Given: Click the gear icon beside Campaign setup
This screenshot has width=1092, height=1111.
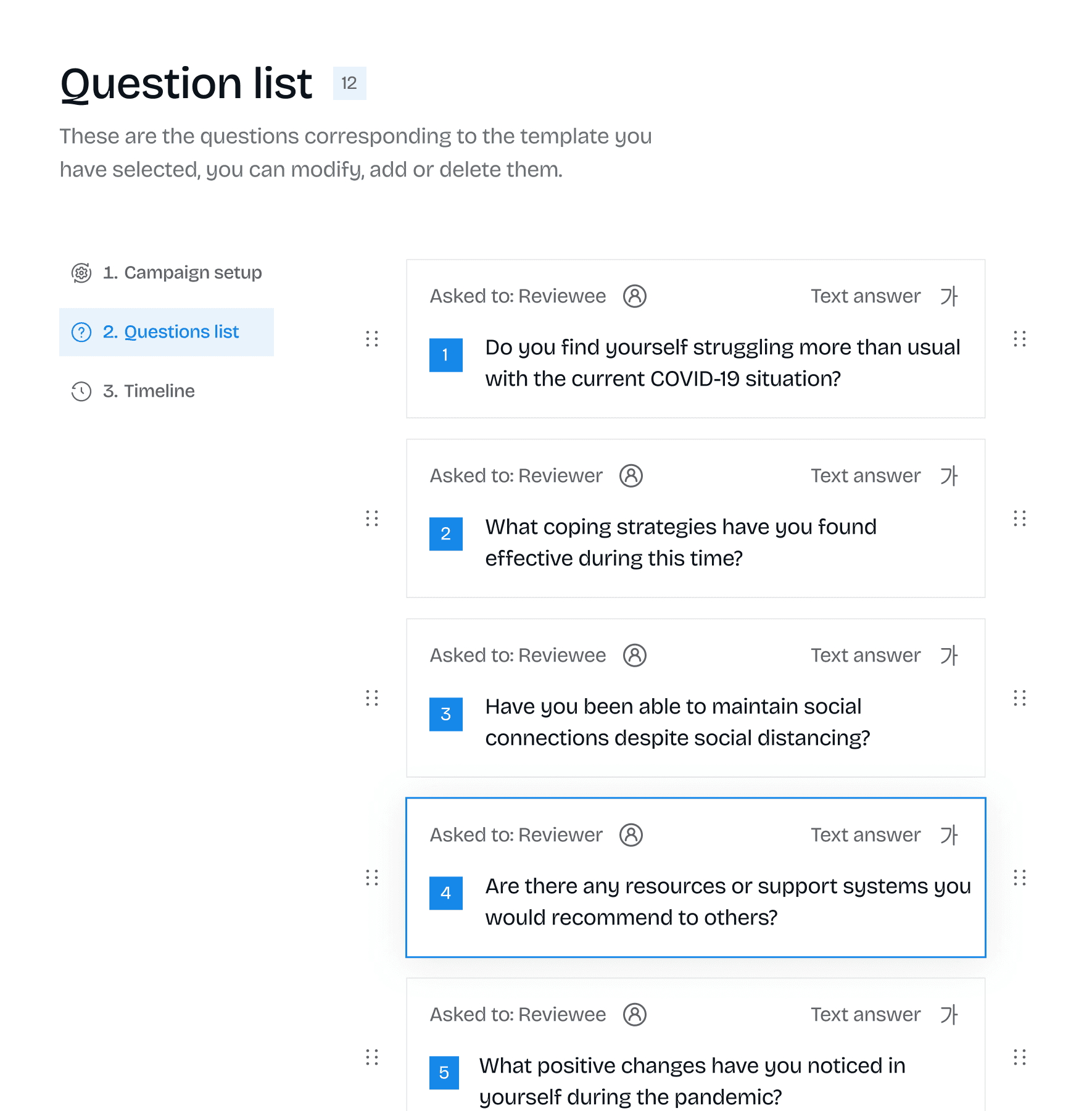Looking at the screenshot, I should [80, 273].
